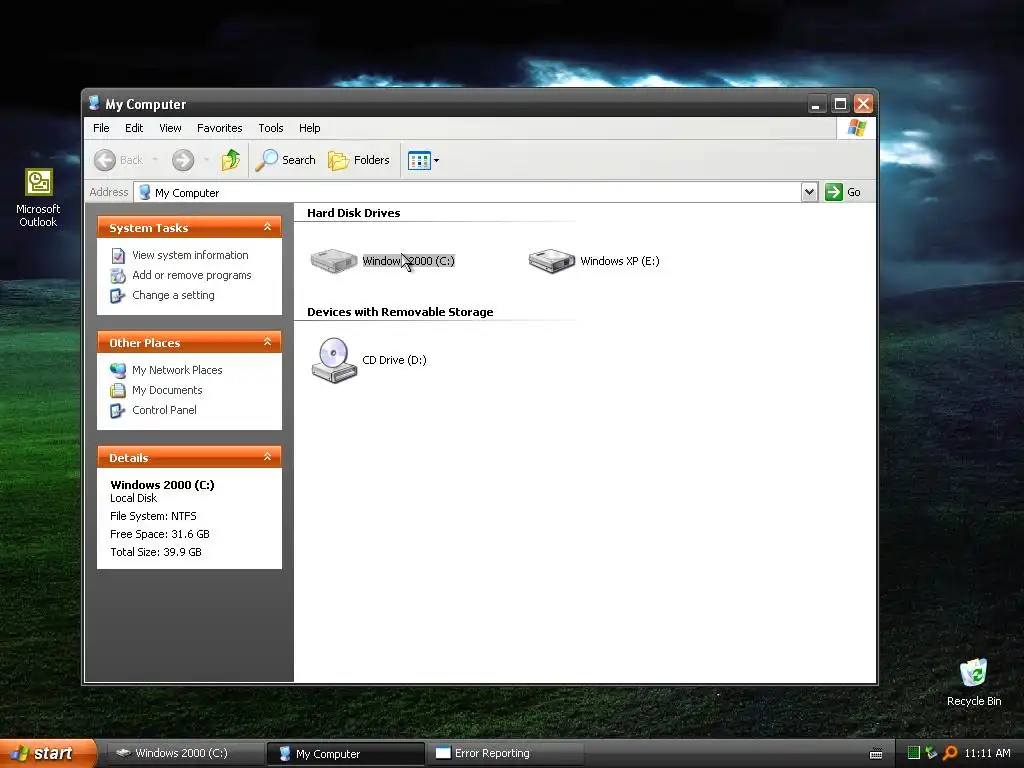Go up one folder level icon
The height and width of the screenshot is (768, 1024).
point(231,160)
